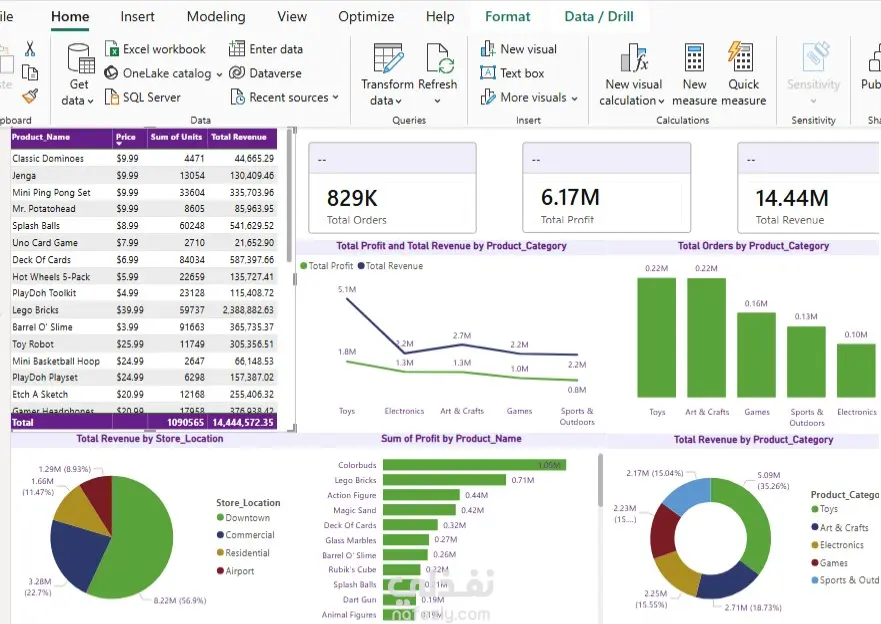Expand the Recent sources dropdown
The height and width of the screenshot is (624, 881).
coord(335,97)
